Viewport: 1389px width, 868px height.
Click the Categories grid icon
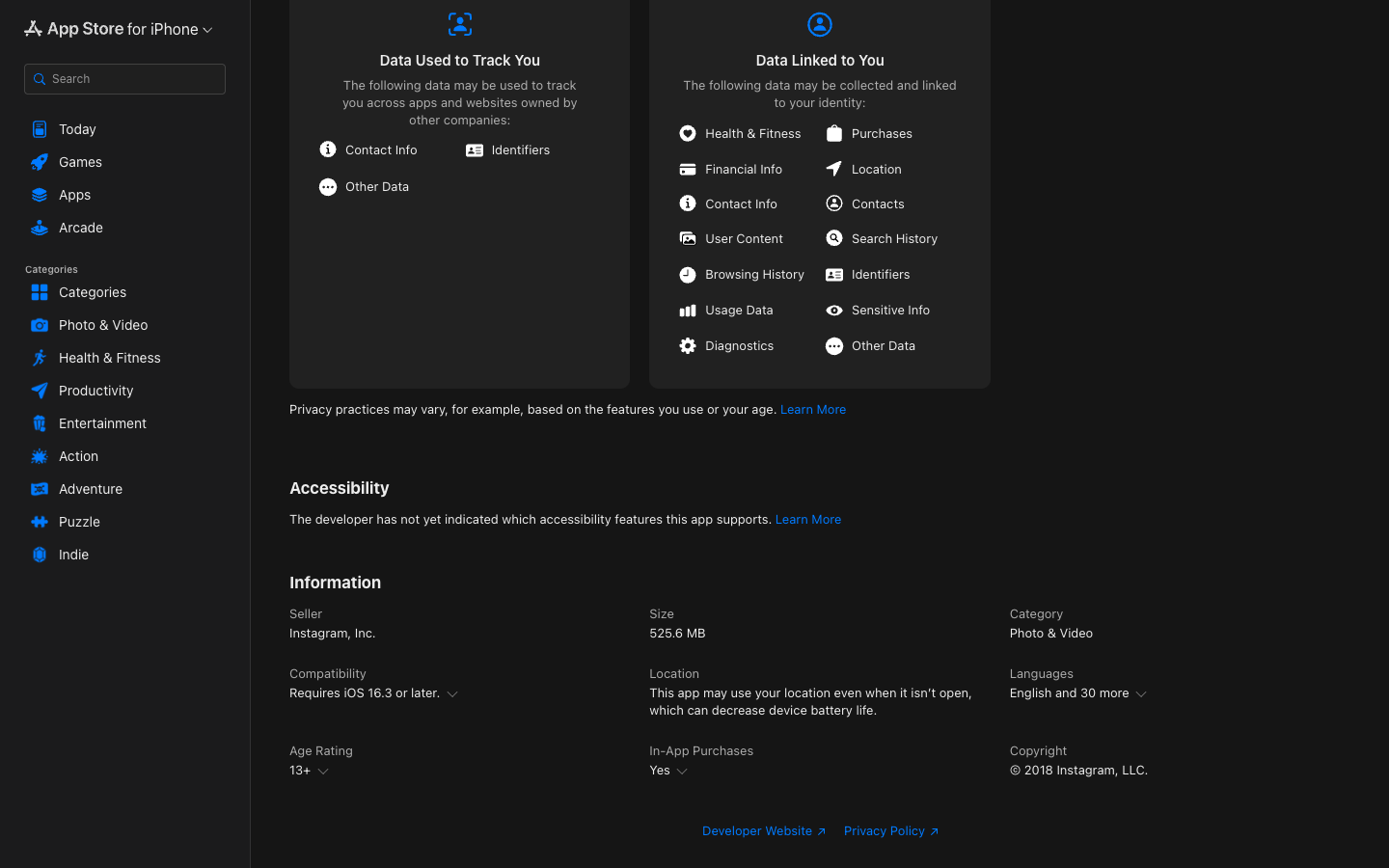tap(40, 292)
